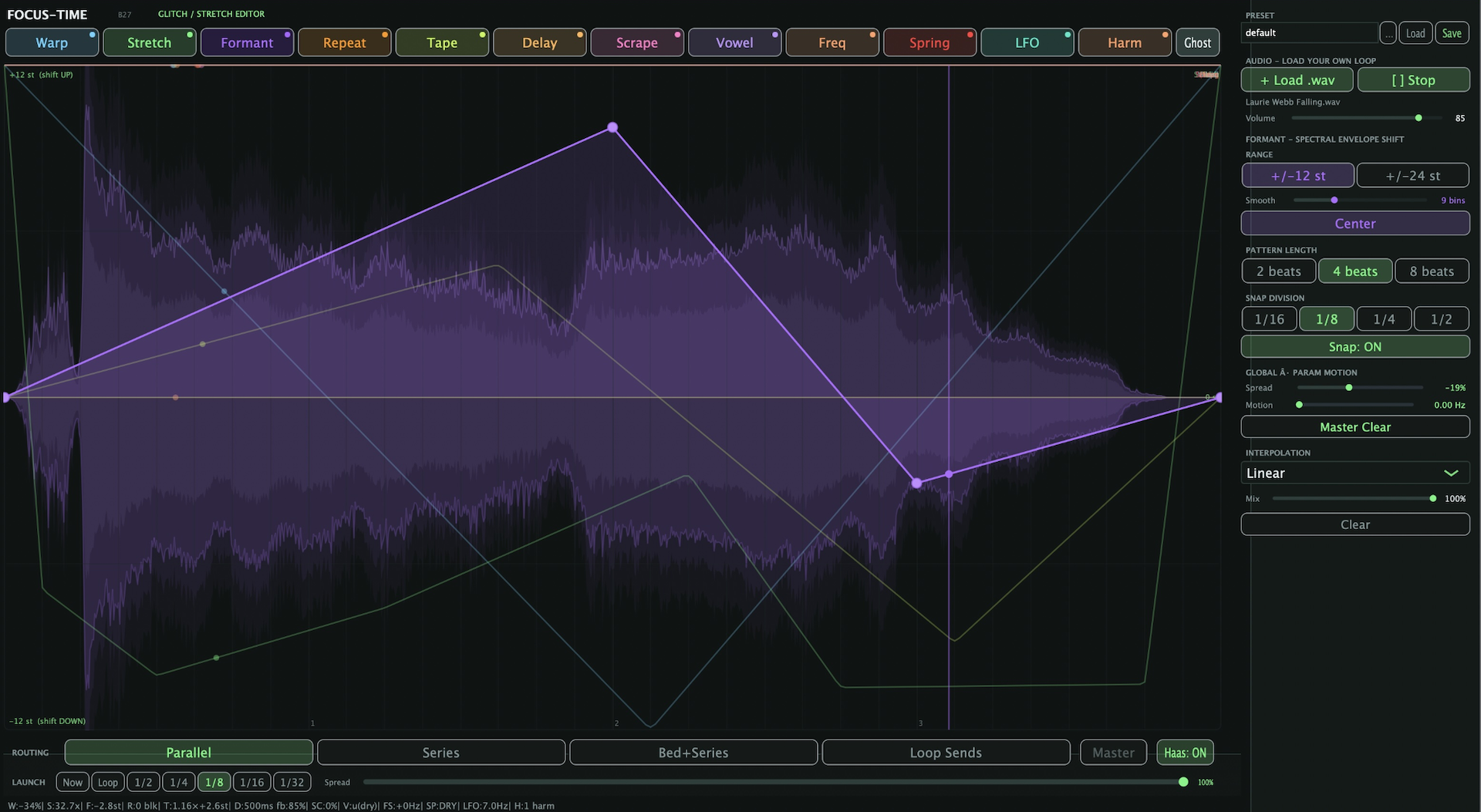1481x812 pixels.
Task: Adjust the global Spread slider
Action: 1360,388
